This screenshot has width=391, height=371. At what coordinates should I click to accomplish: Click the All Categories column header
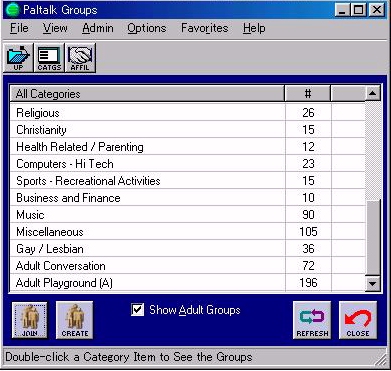[x=147, y=94]
